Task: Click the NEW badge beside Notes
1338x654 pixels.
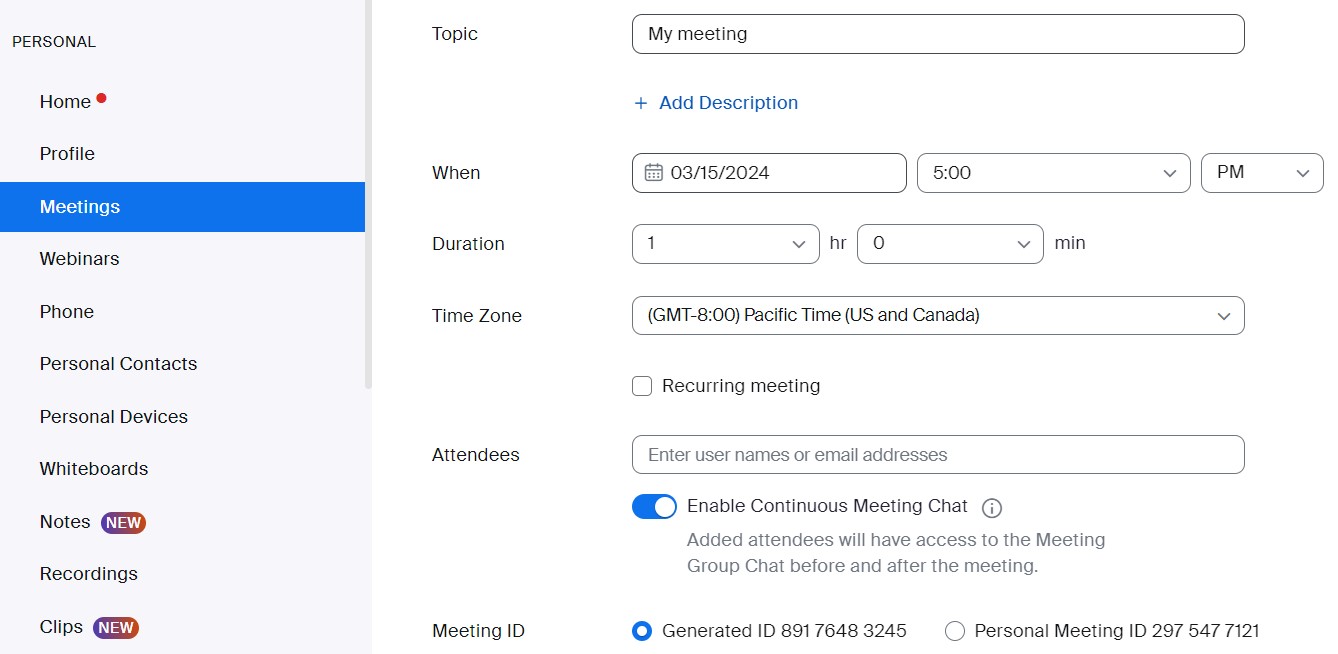Action: click(124, 522)
